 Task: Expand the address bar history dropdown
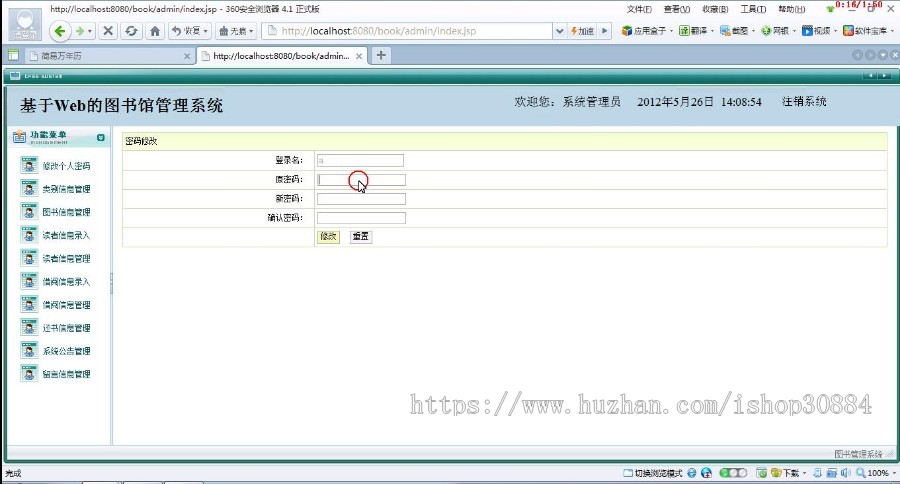coord(559,31)
